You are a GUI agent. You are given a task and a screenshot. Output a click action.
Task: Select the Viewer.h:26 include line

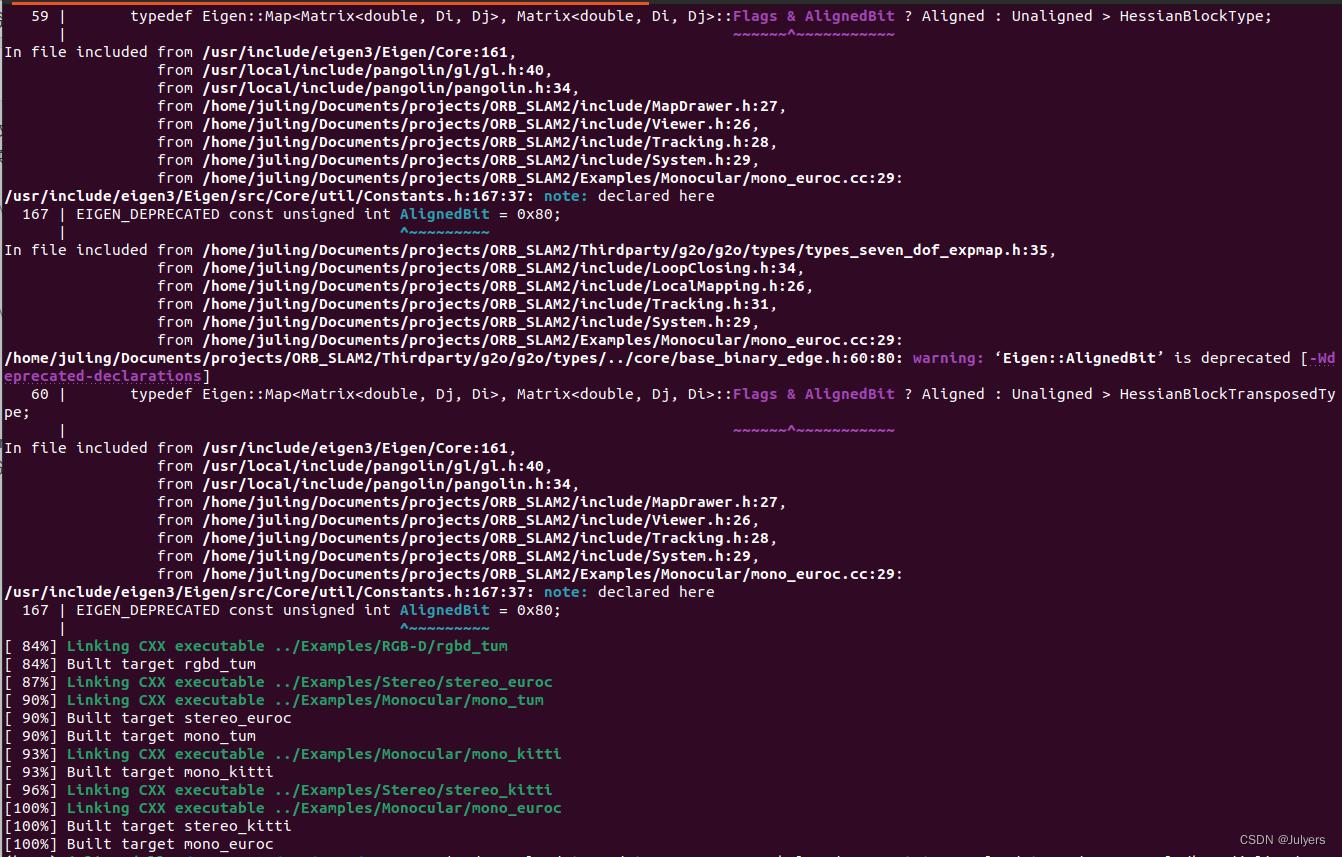440,123
